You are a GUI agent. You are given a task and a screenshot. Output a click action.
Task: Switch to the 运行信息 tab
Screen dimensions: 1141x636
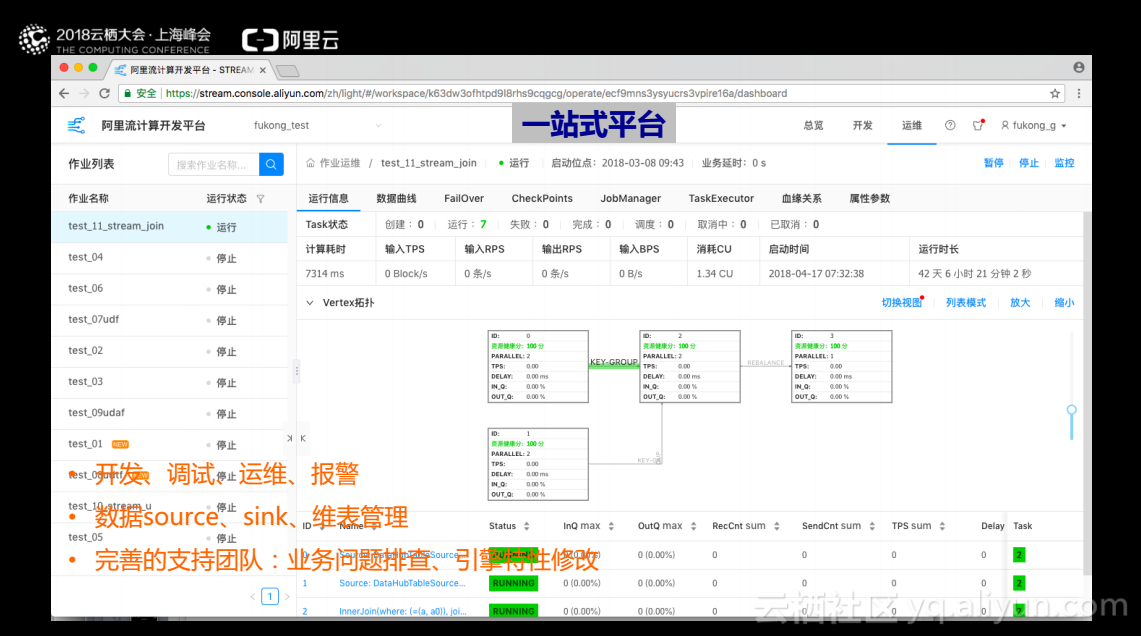(328, 198)
